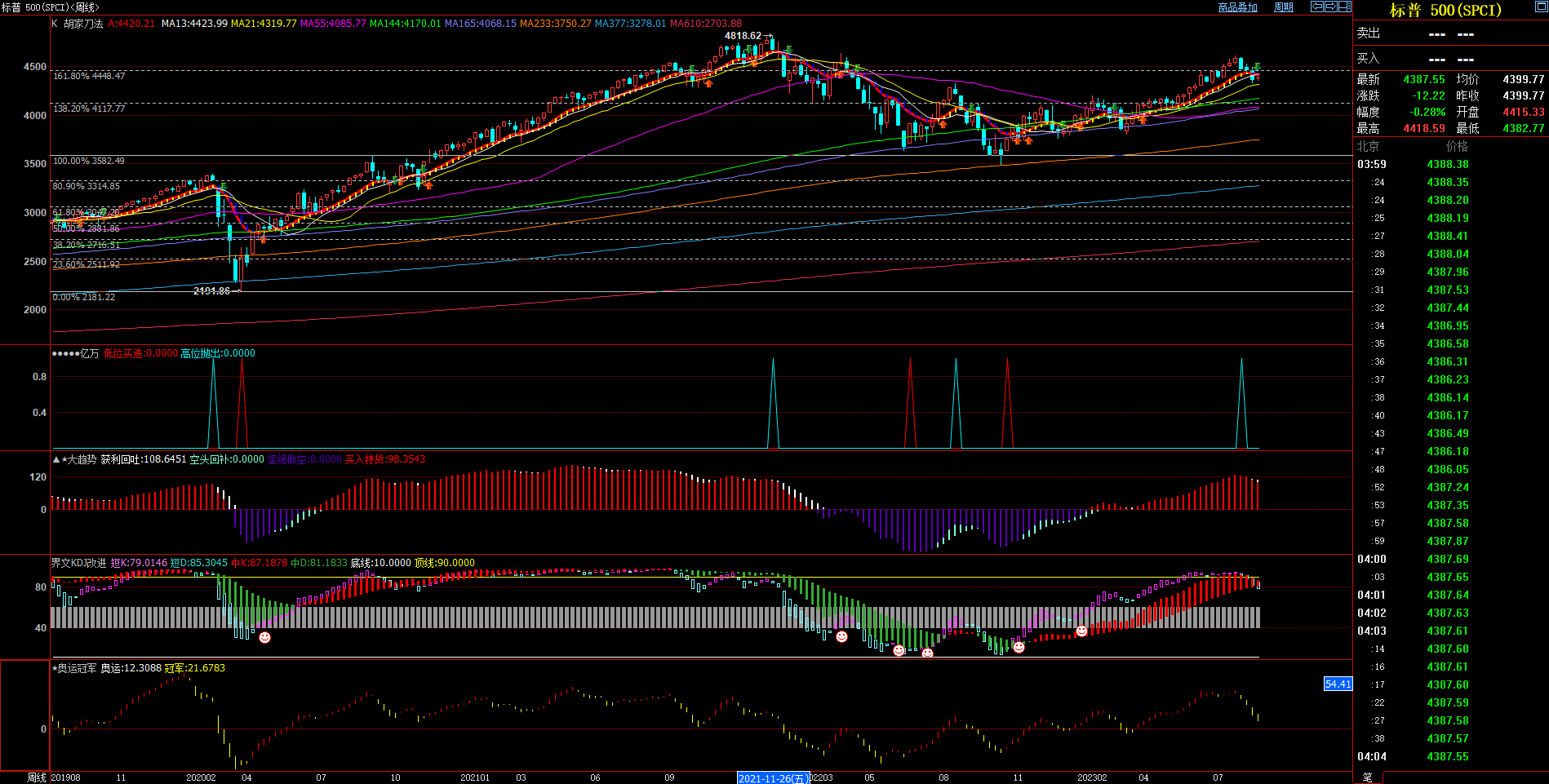Select the 奥运冠军 indicator label
This screenshot has width=1549, height=784.
point(77,668)
